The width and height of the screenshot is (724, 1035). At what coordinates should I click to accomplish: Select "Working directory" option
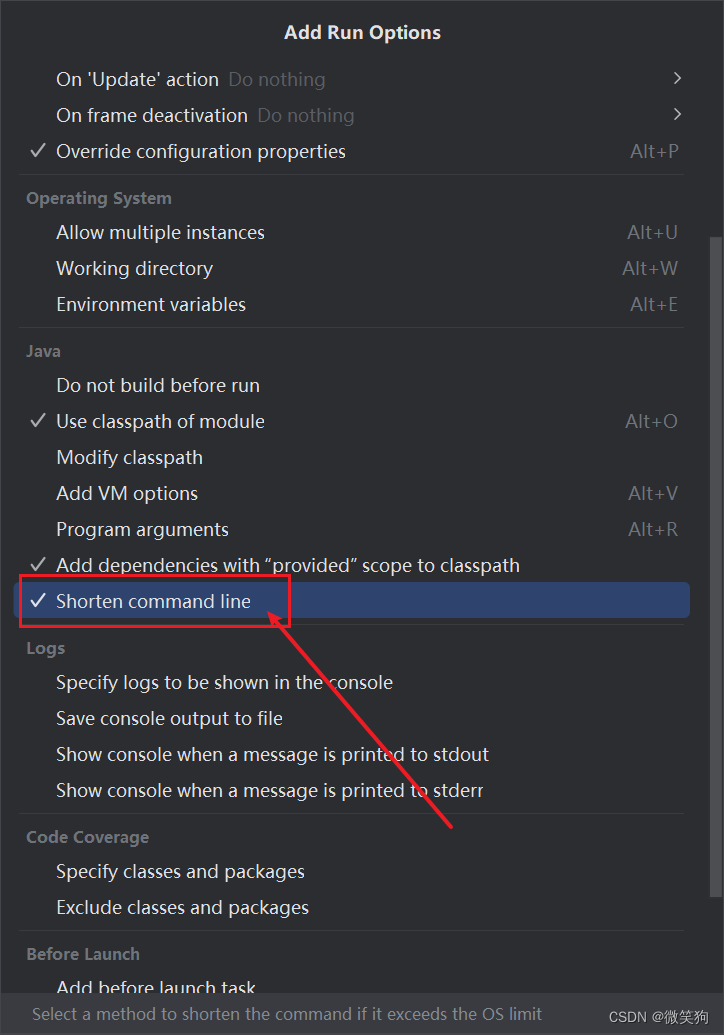click(x=134, y=268)
